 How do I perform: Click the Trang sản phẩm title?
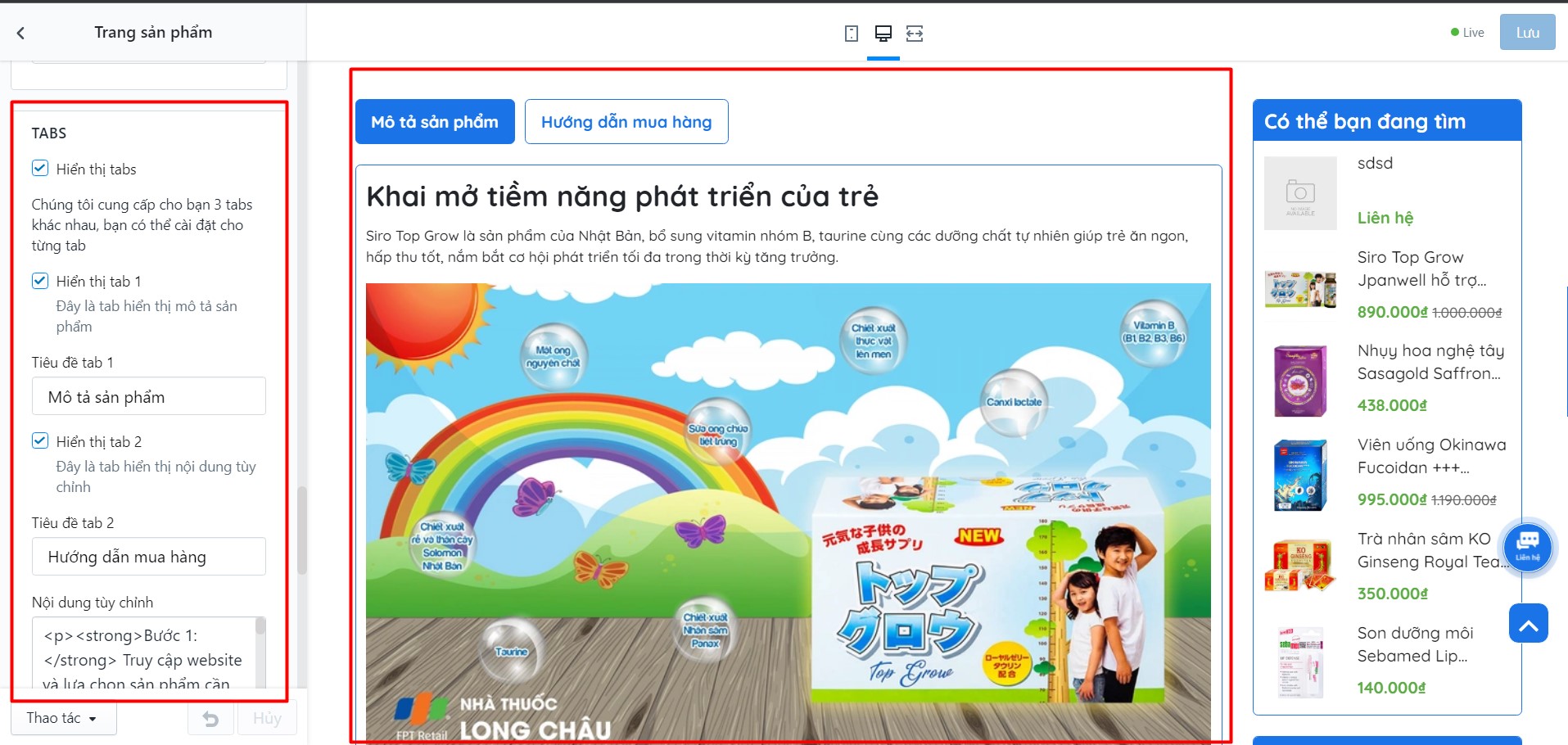(153, 32)
